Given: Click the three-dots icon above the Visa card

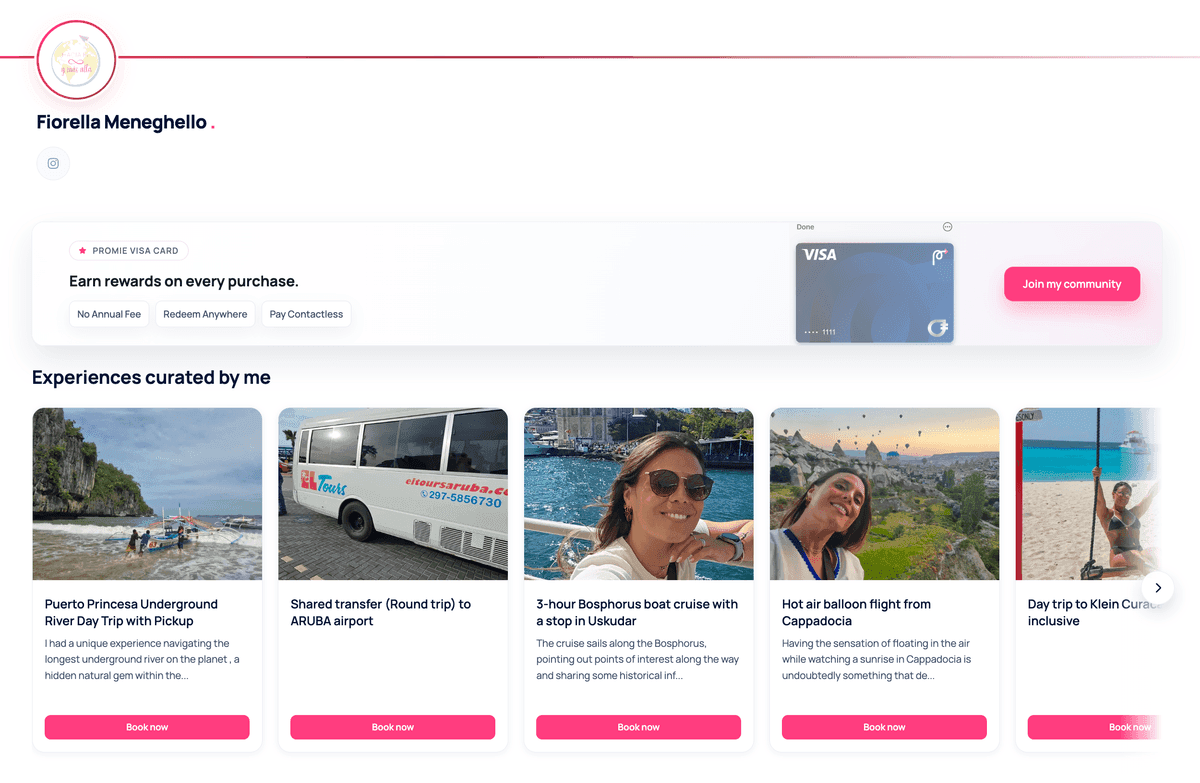Looking at the screenshot, I should tap(947, 227).
